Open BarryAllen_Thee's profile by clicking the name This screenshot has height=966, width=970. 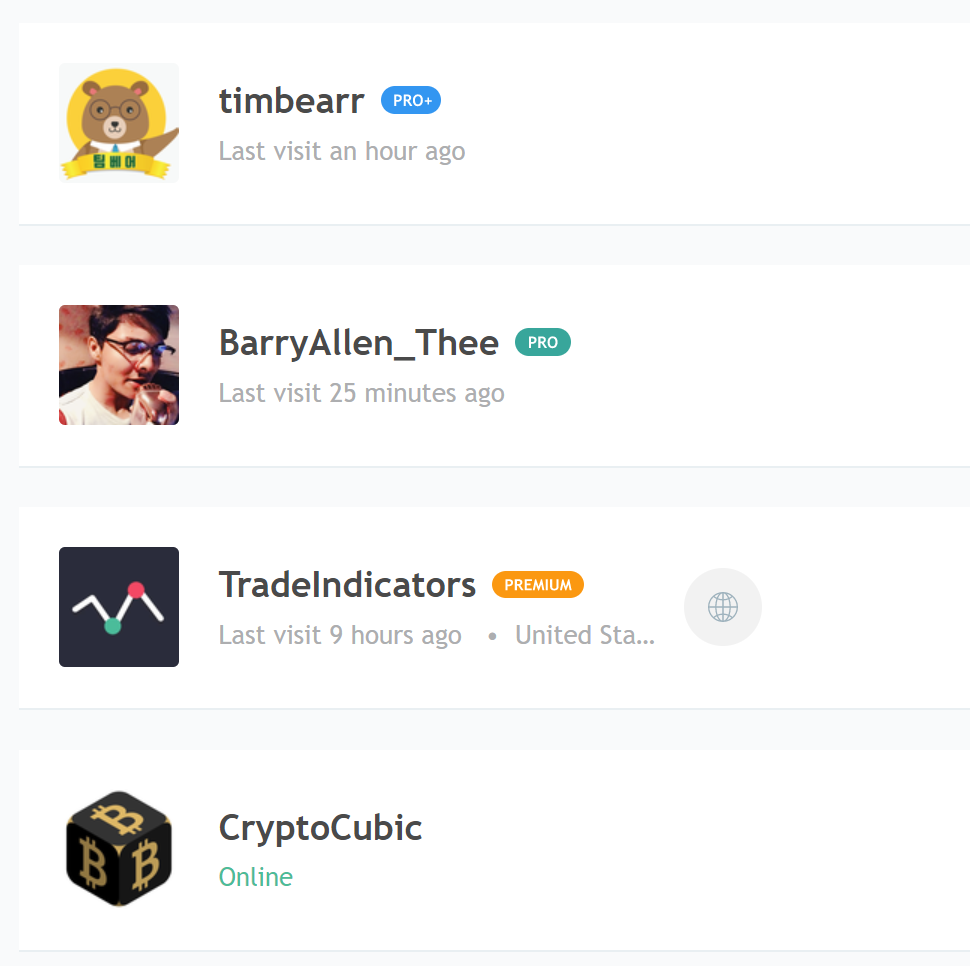358,342
